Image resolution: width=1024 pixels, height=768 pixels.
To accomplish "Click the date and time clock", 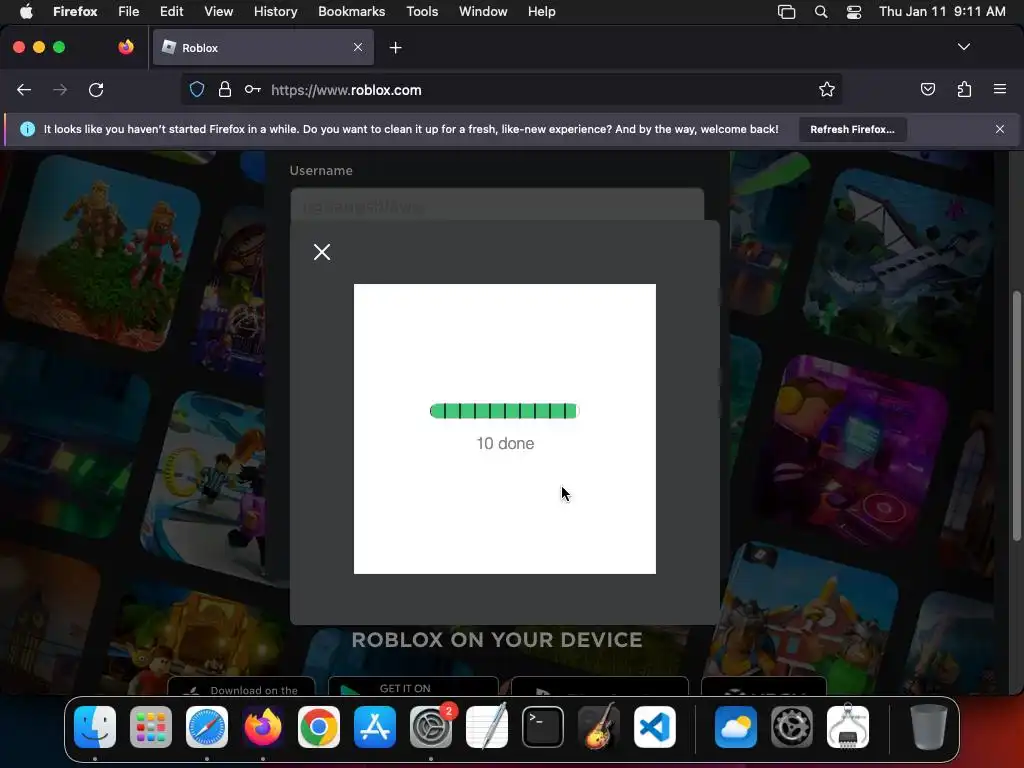I will click(942, 11).
